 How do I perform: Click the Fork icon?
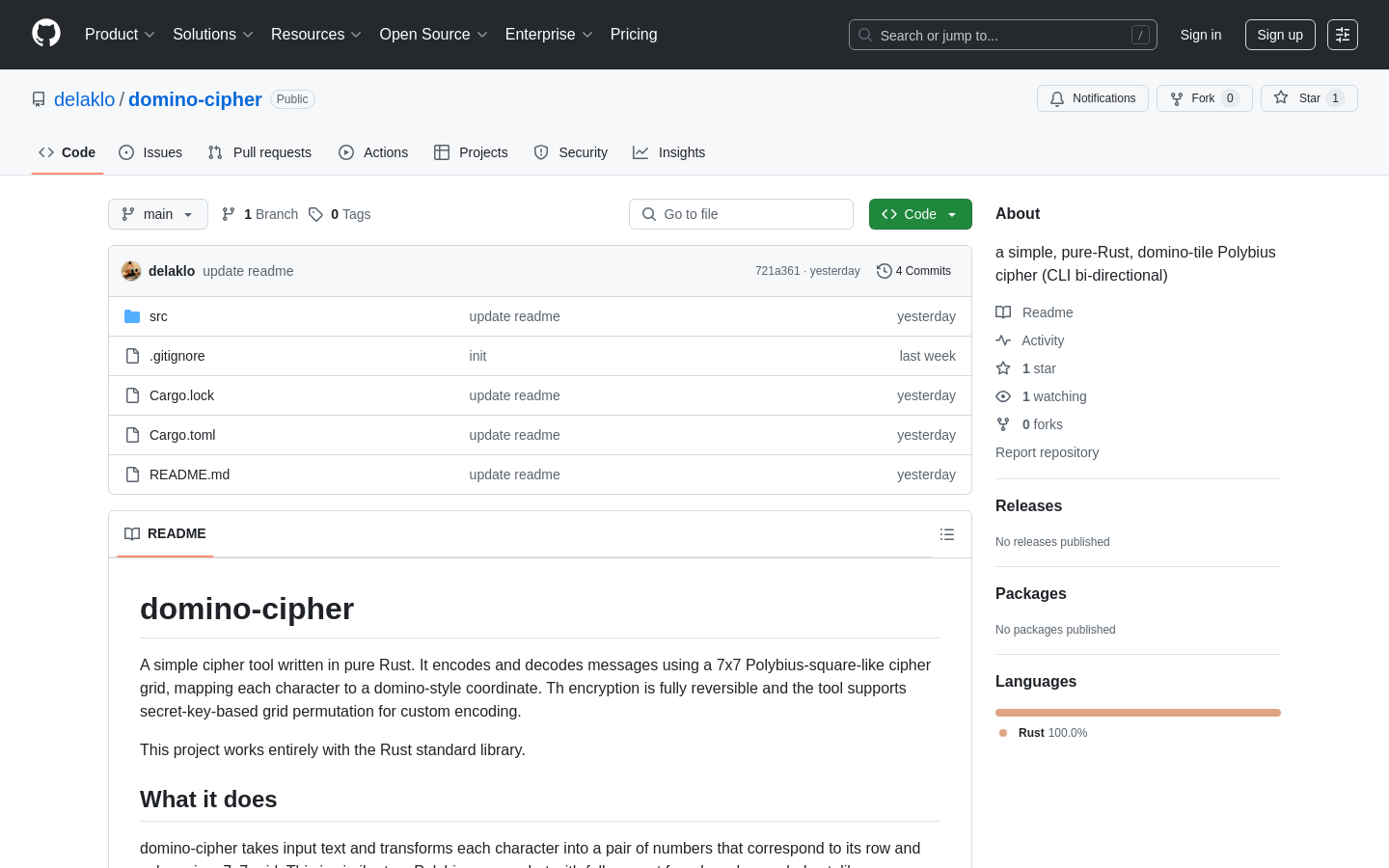tap(1177, 98)
